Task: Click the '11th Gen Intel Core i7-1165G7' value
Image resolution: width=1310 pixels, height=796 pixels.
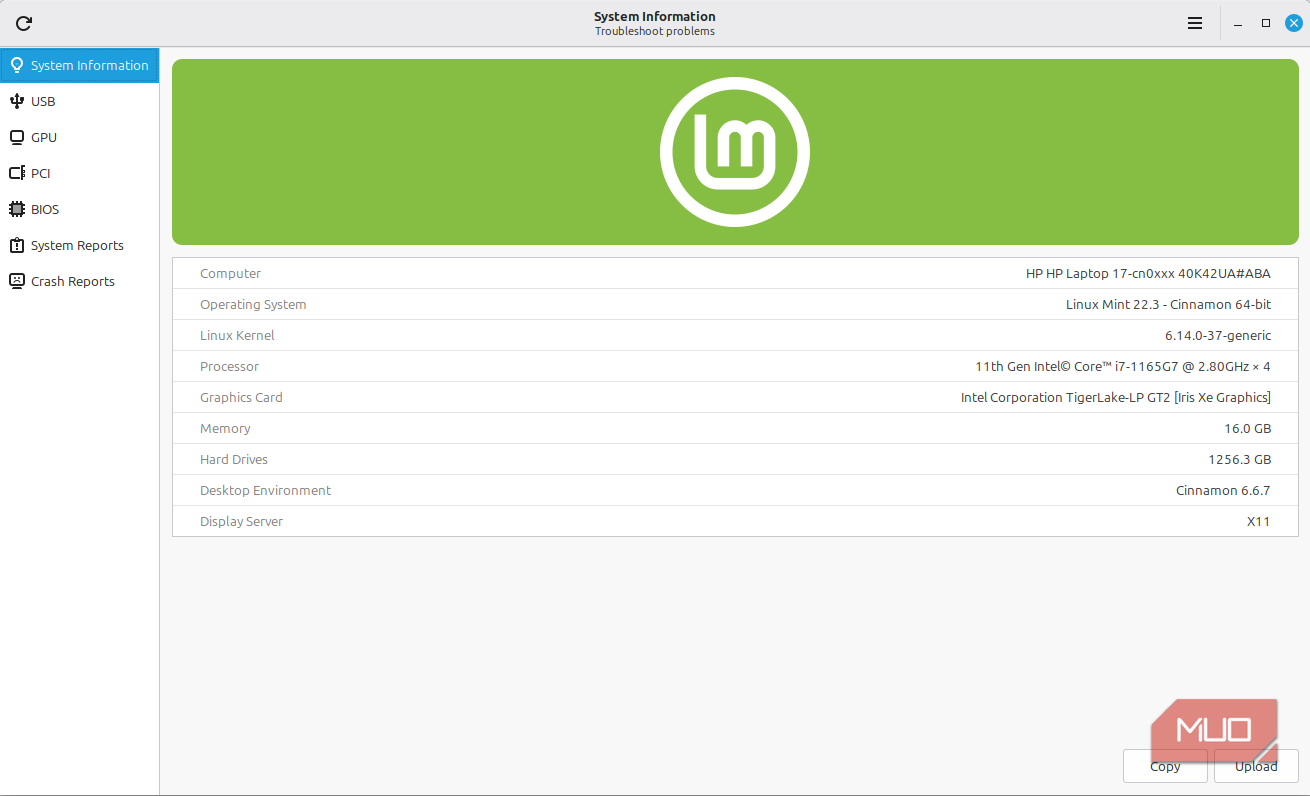Action: (x=1123, y=366)
